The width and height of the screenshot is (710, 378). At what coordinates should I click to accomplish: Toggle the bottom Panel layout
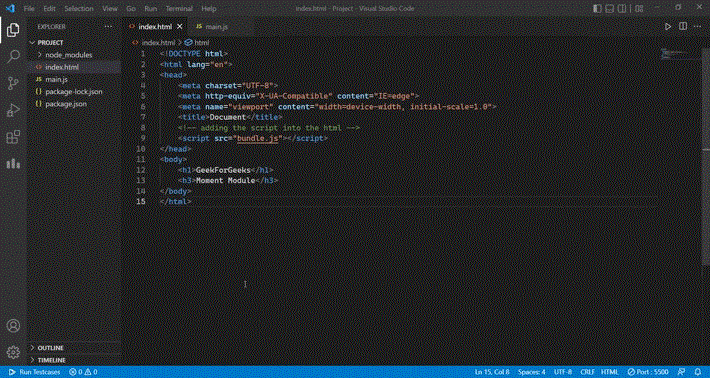point(609,8)
